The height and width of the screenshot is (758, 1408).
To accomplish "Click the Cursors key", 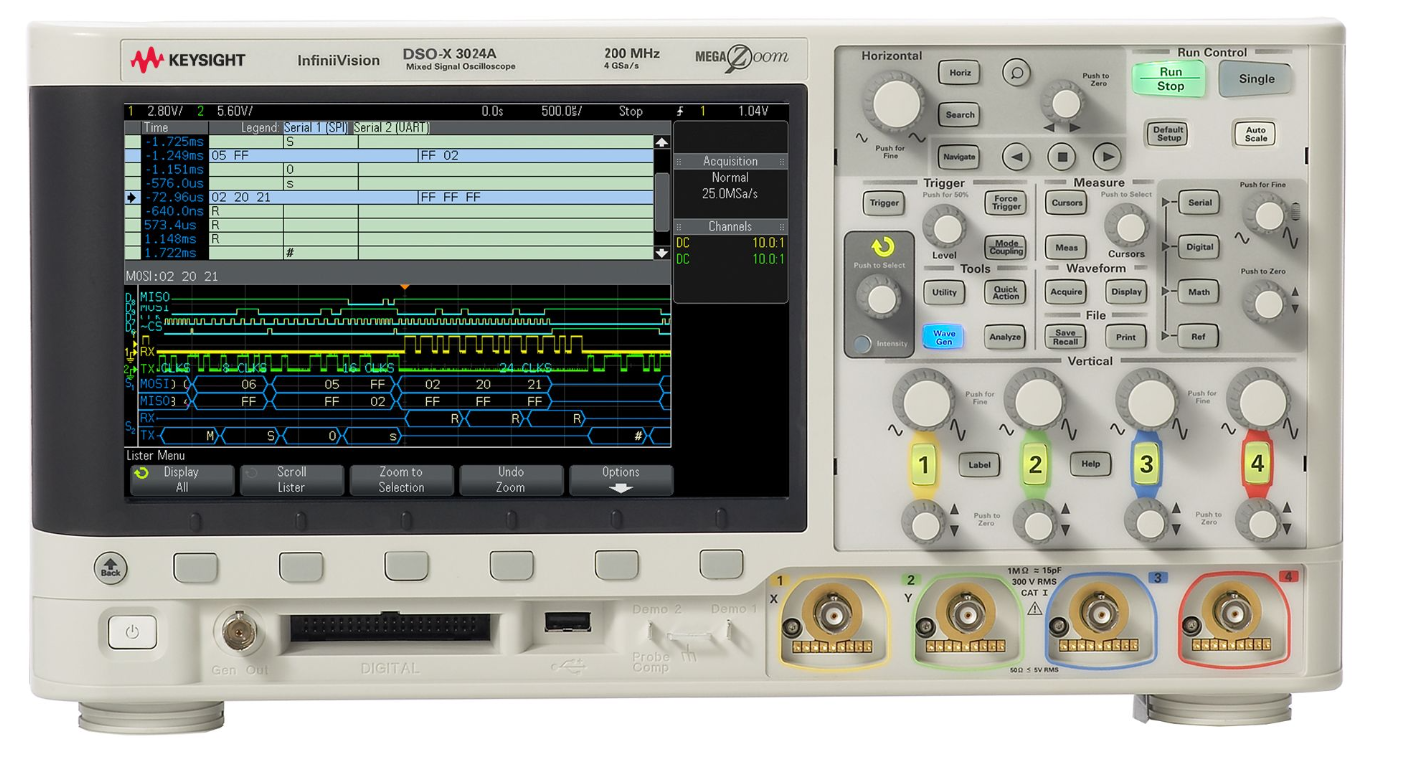I will [1067, 203].
